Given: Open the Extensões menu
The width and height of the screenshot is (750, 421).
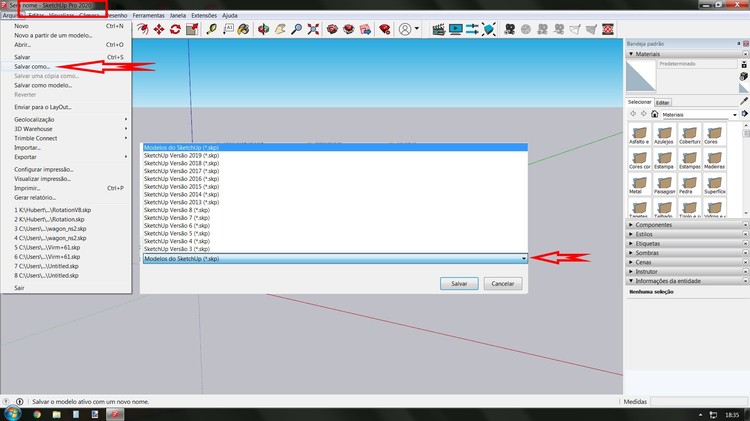Looking at the screenshot, I should pos(204,16).
